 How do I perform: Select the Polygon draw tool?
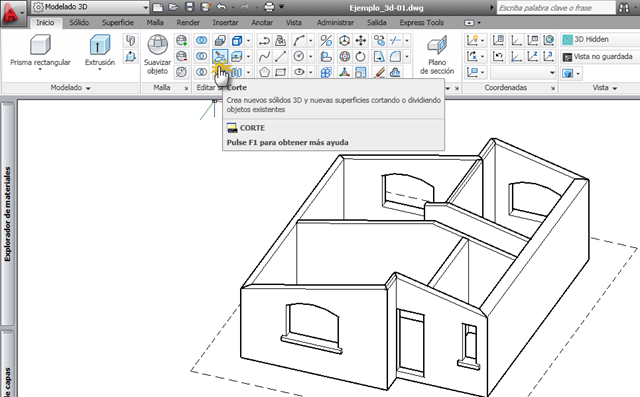coord(264,73)
